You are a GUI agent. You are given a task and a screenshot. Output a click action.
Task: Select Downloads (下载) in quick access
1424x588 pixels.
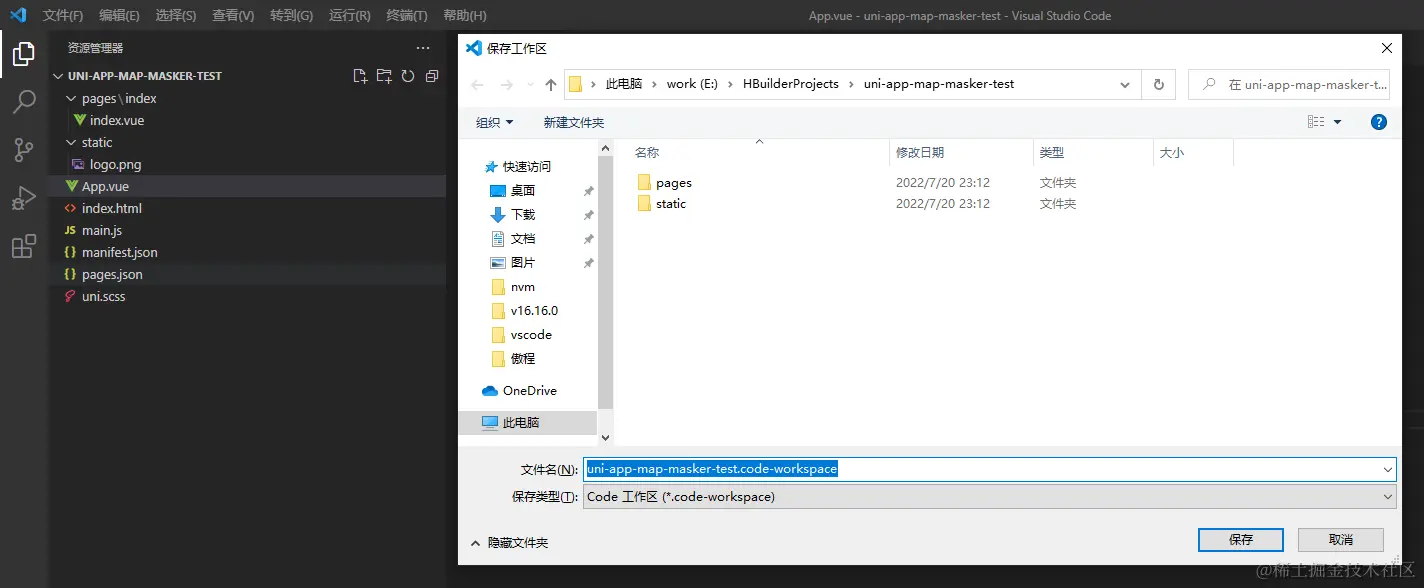523,214
